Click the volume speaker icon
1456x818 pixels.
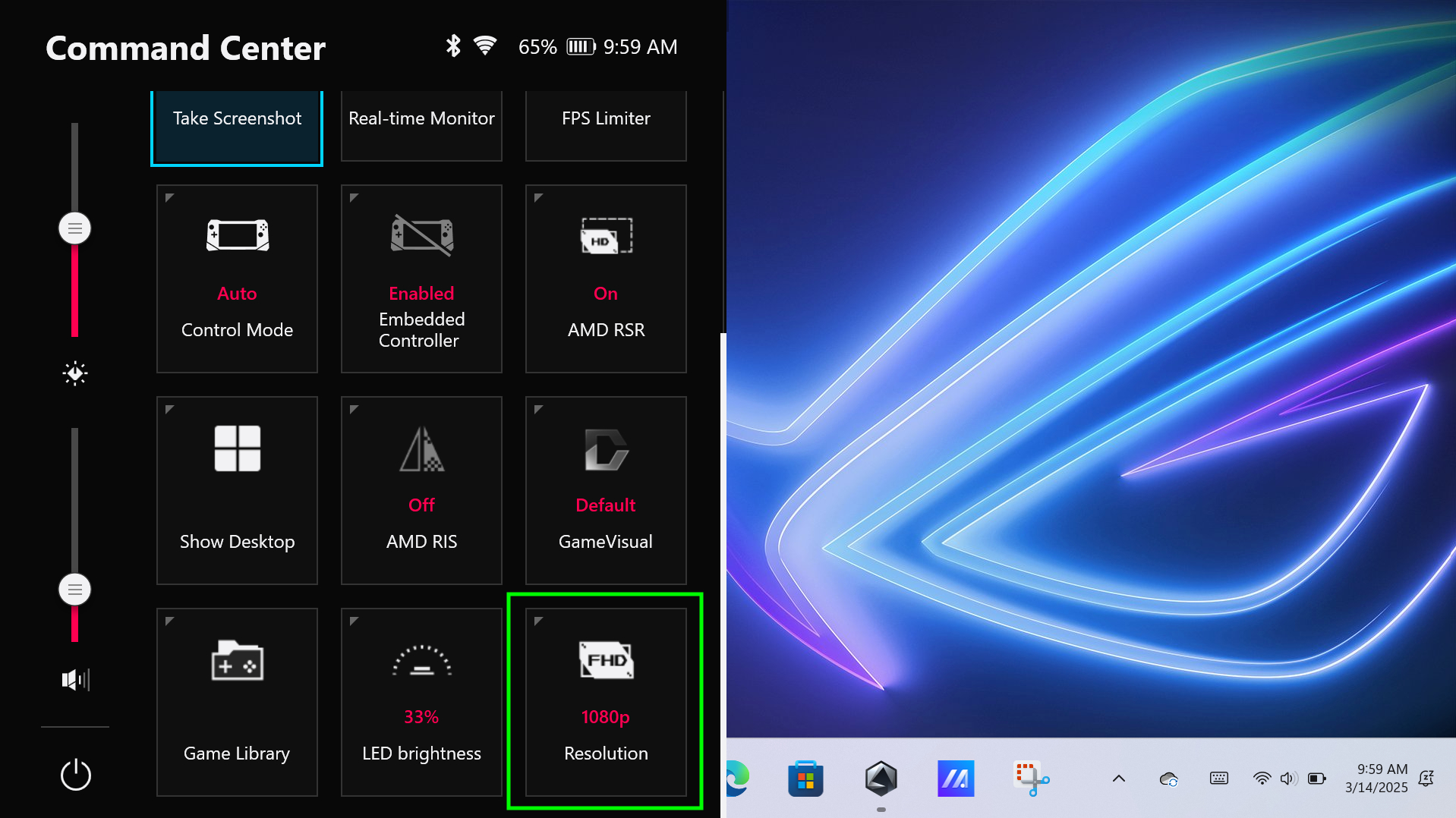[75, 679]
